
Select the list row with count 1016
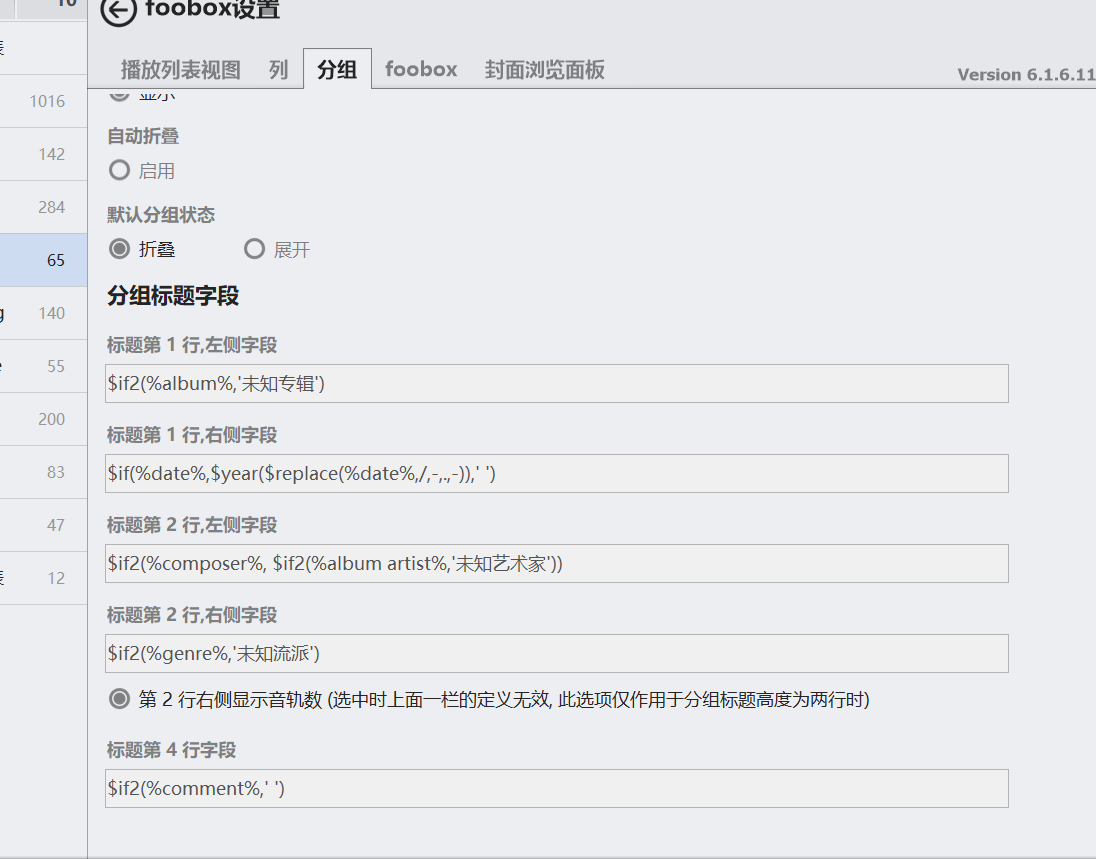(43, 101)
